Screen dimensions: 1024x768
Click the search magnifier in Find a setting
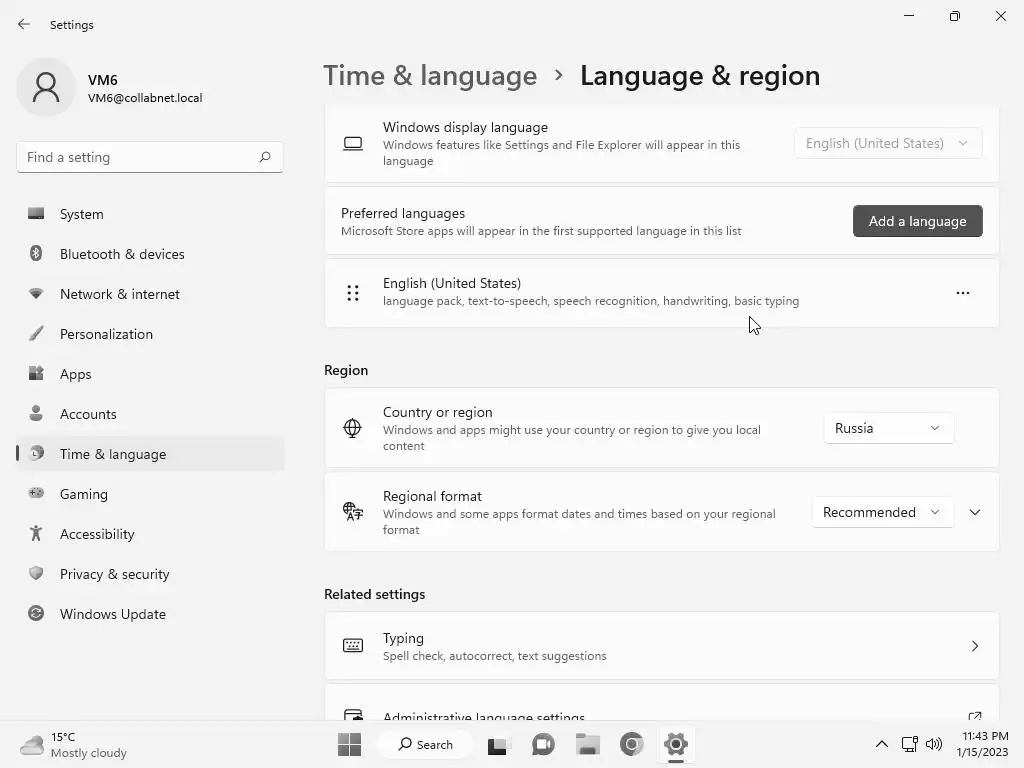264,157
